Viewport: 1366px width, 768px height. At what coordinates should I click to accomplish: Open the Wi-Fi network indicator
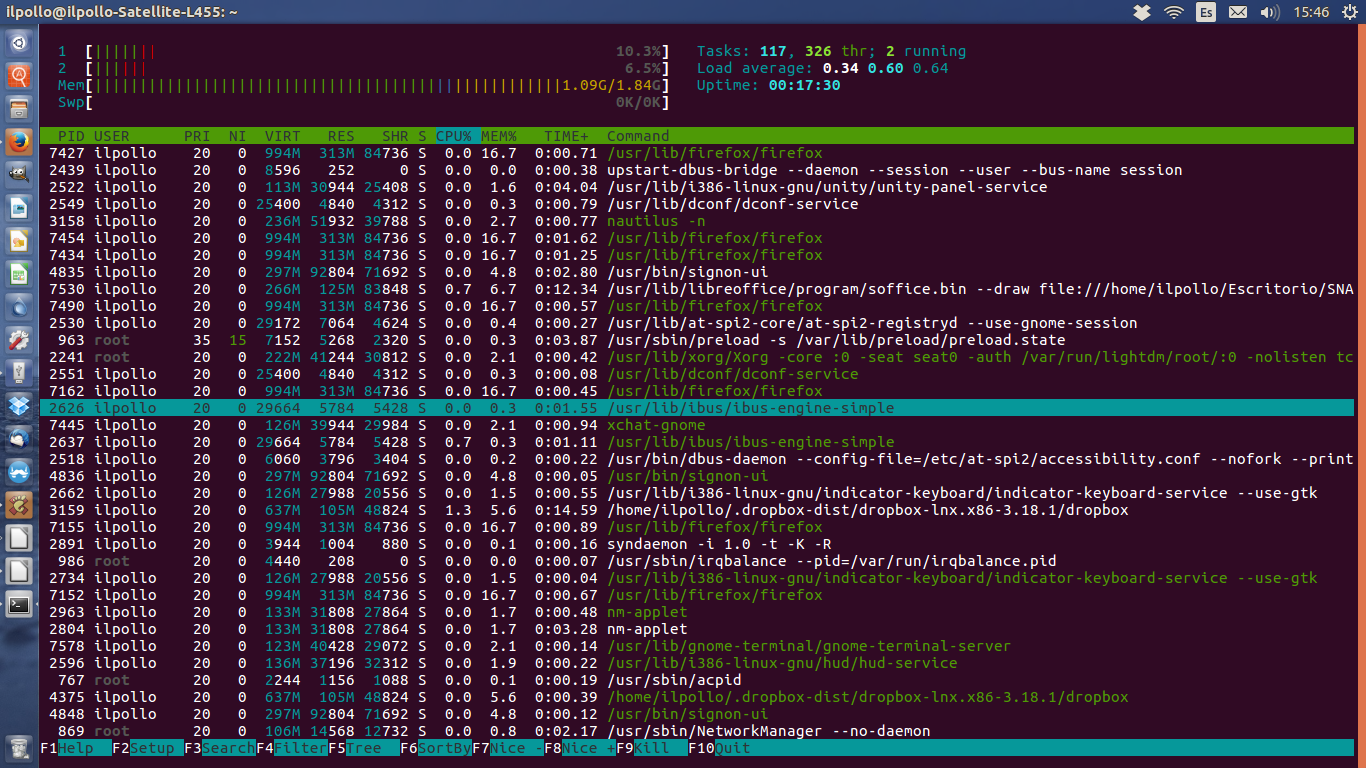[1174, 12]
